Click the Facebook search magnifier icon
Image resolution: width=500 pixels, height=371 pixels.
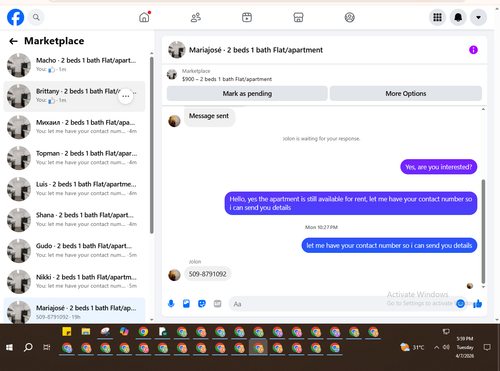click(36, 17)
